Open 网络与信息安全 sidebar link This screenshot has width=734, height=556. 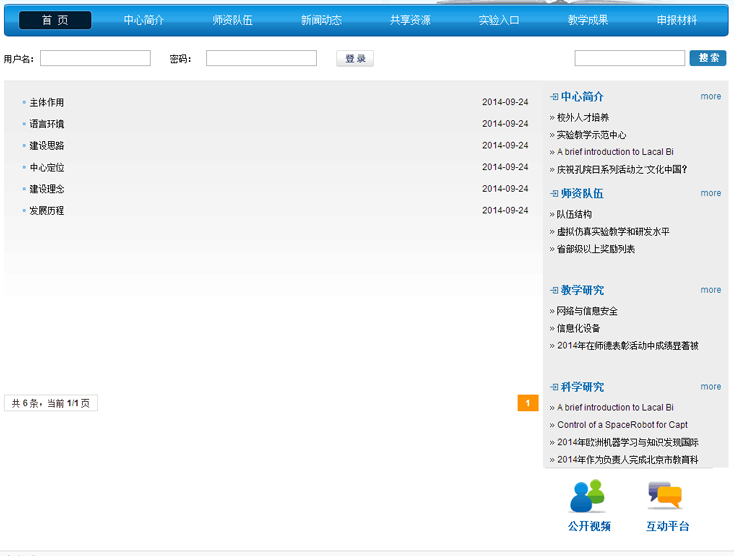pos(587,311)
